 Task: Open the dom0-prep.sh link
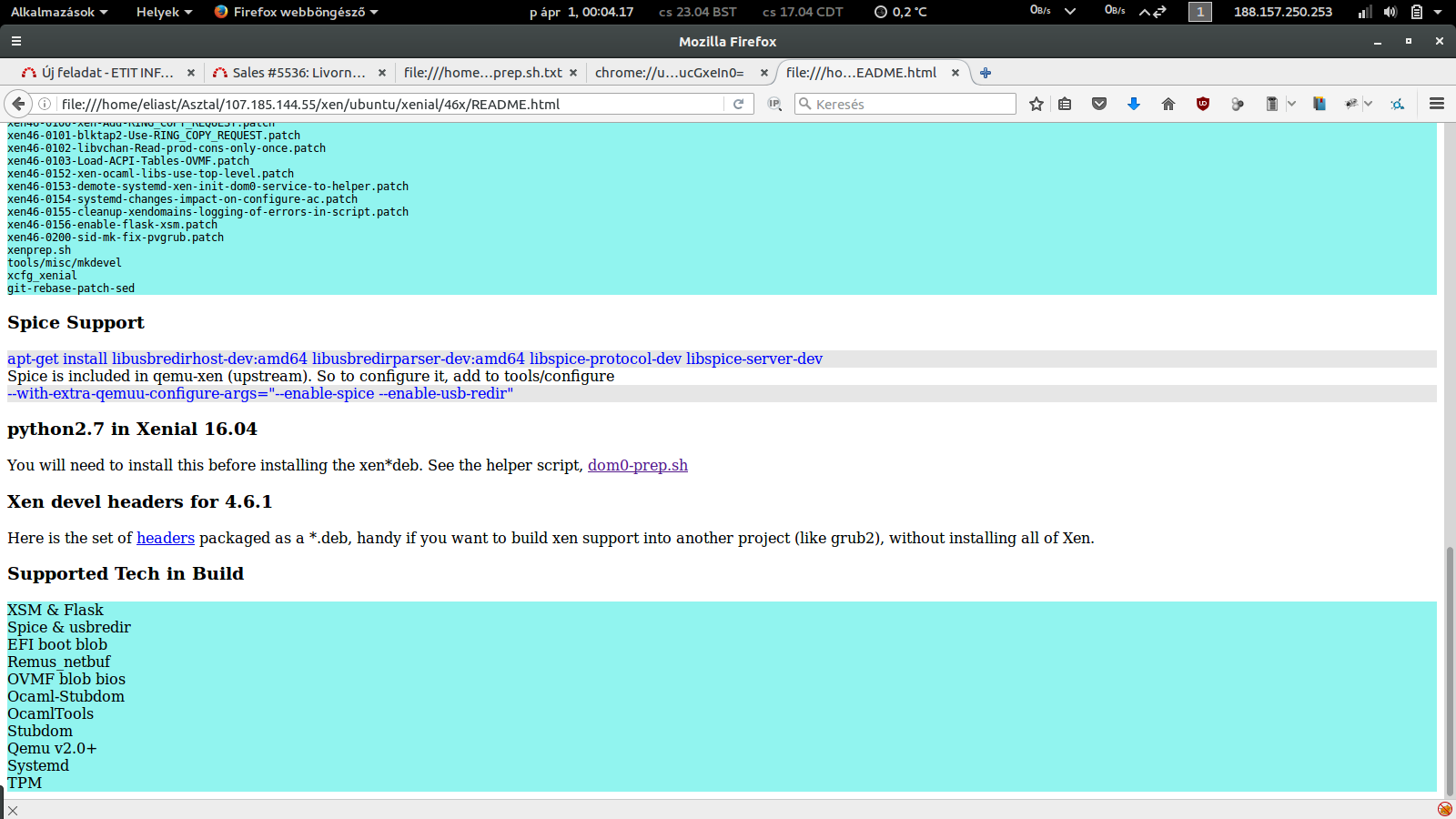tap(637, 465)
